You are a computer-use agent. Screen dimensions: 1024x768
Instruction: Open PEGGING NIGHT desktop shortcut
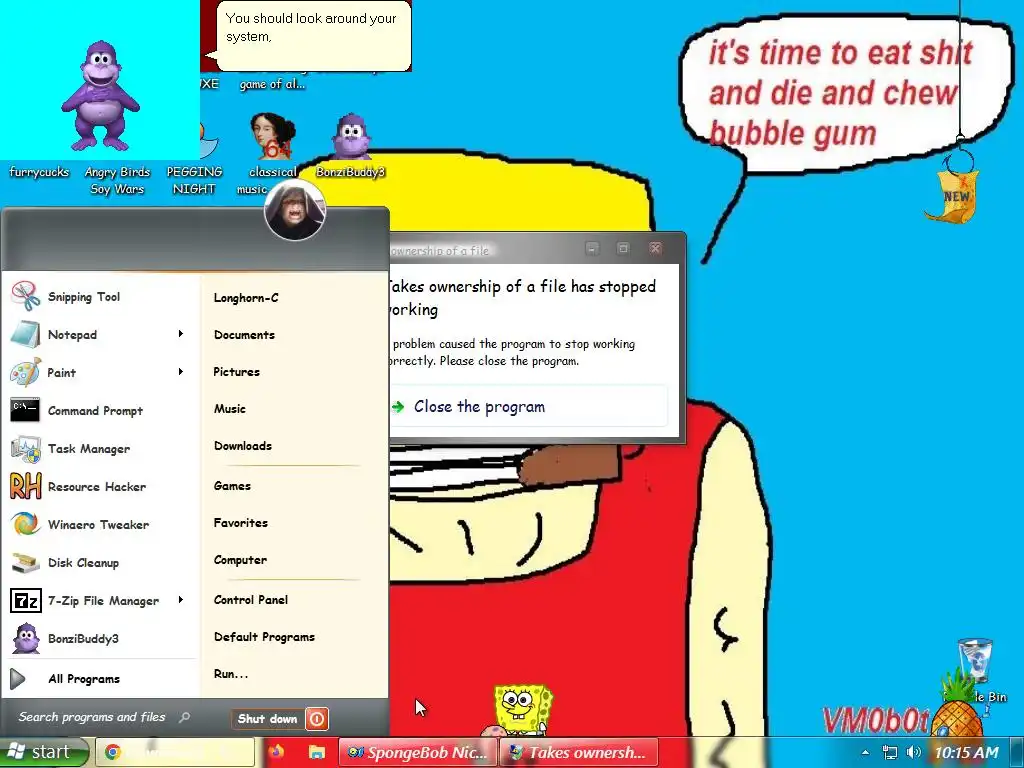[195, 180]
